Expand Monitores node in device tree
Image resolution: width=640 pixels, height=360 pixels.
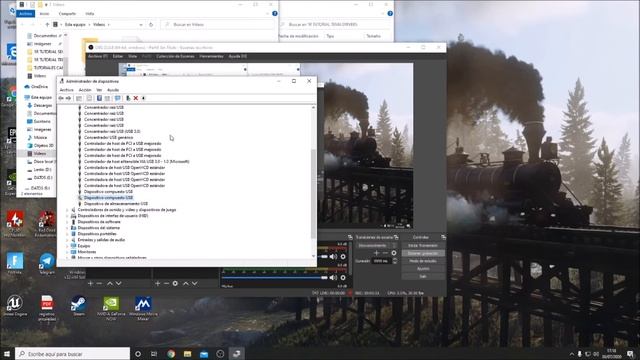click(x=67, y=252)
